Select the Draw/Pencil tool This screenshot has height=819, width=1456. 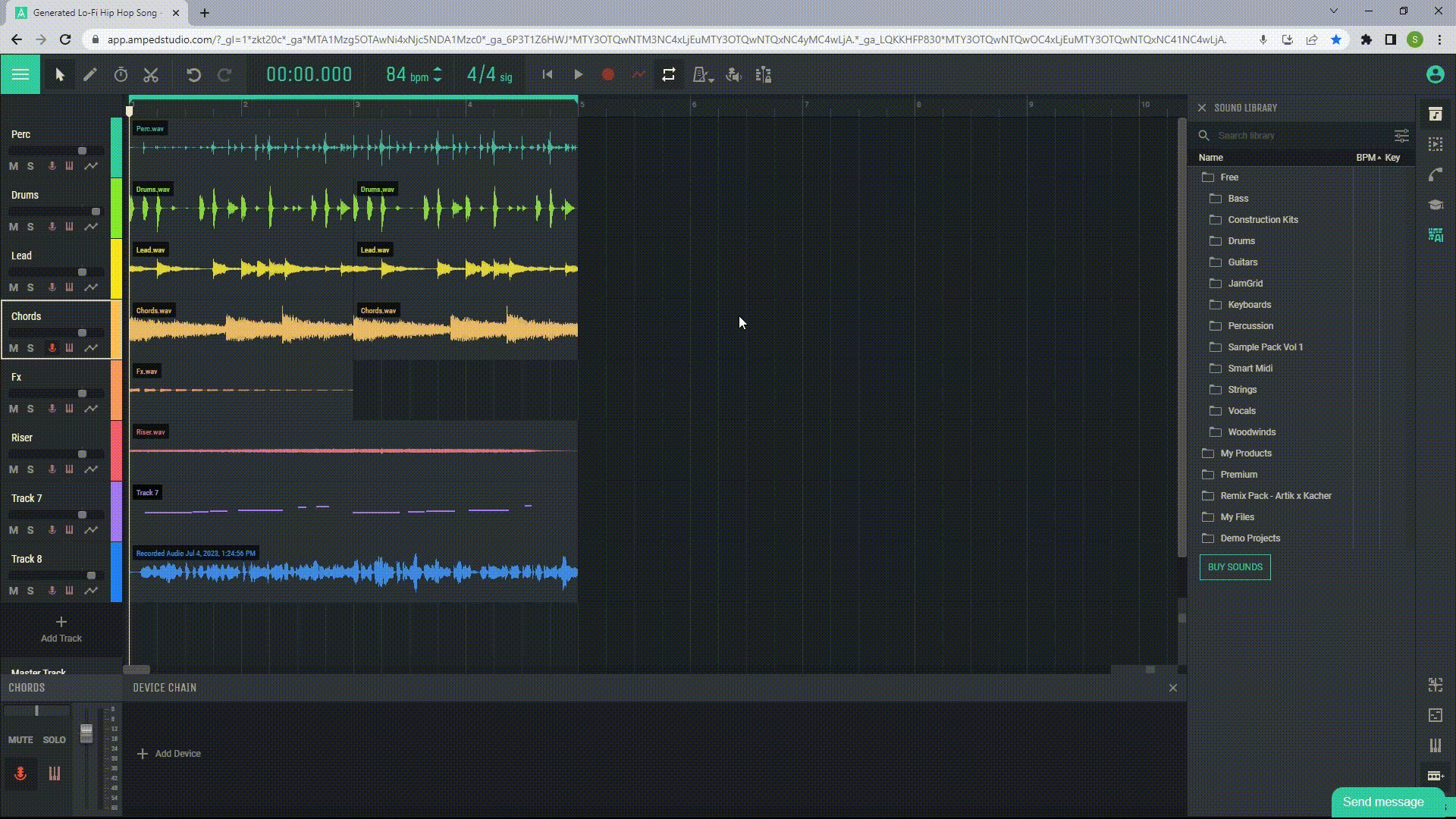click(x=89, y=74)
